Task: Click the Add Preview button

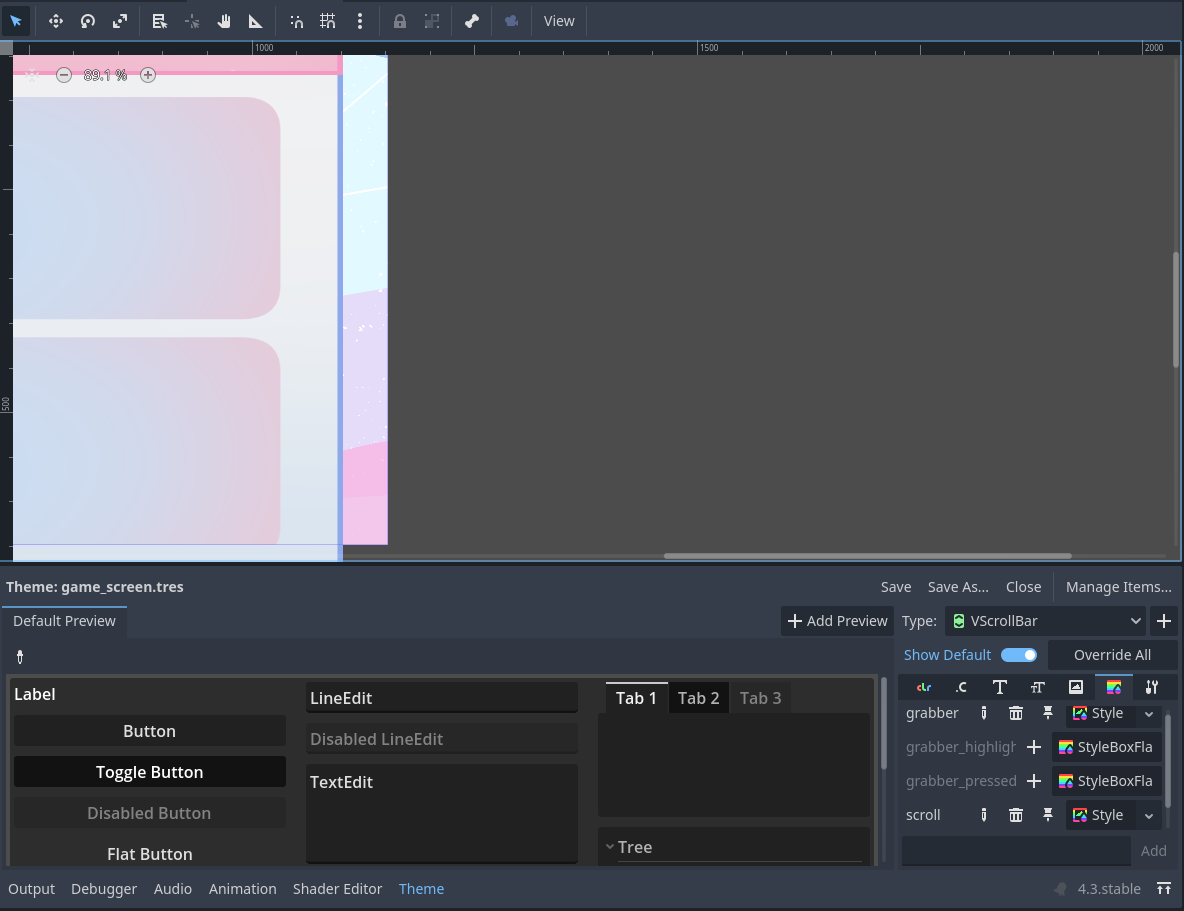Action: (837, 621)
